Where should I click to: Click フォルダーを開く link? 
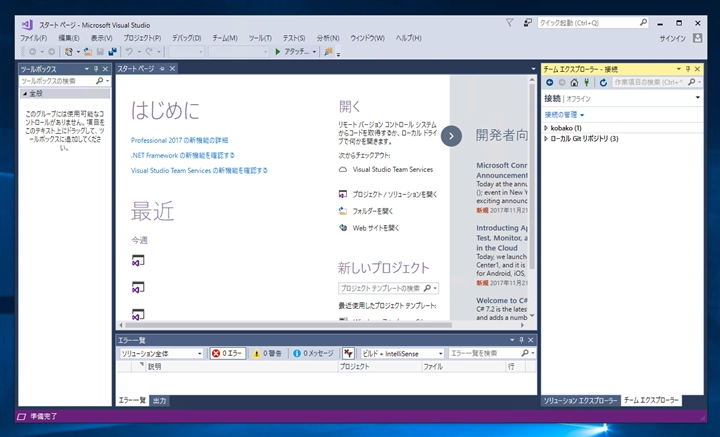pos(373,211)
